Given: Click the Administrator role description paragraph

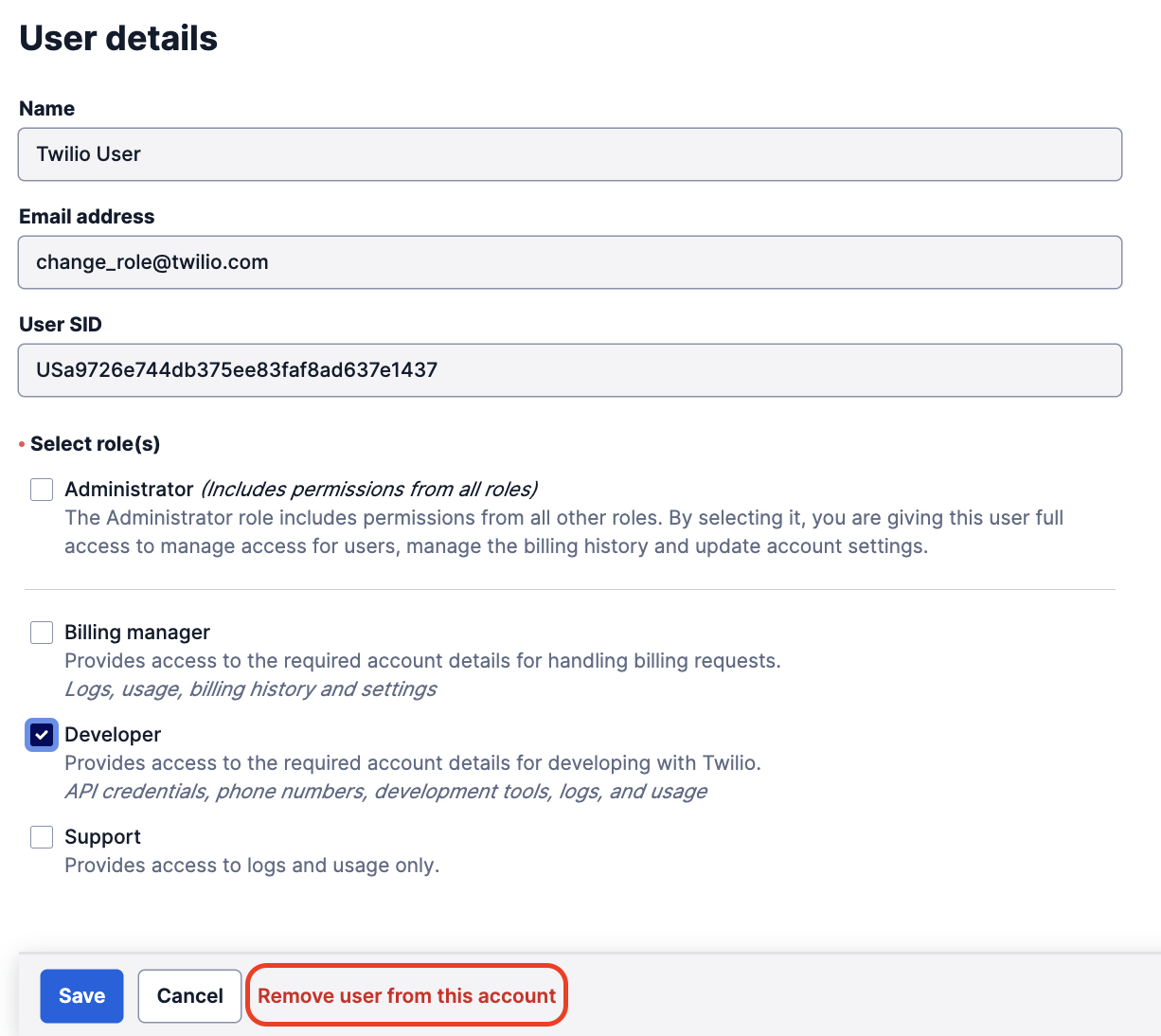Looking at the screenshot, I should coord(563,532).
